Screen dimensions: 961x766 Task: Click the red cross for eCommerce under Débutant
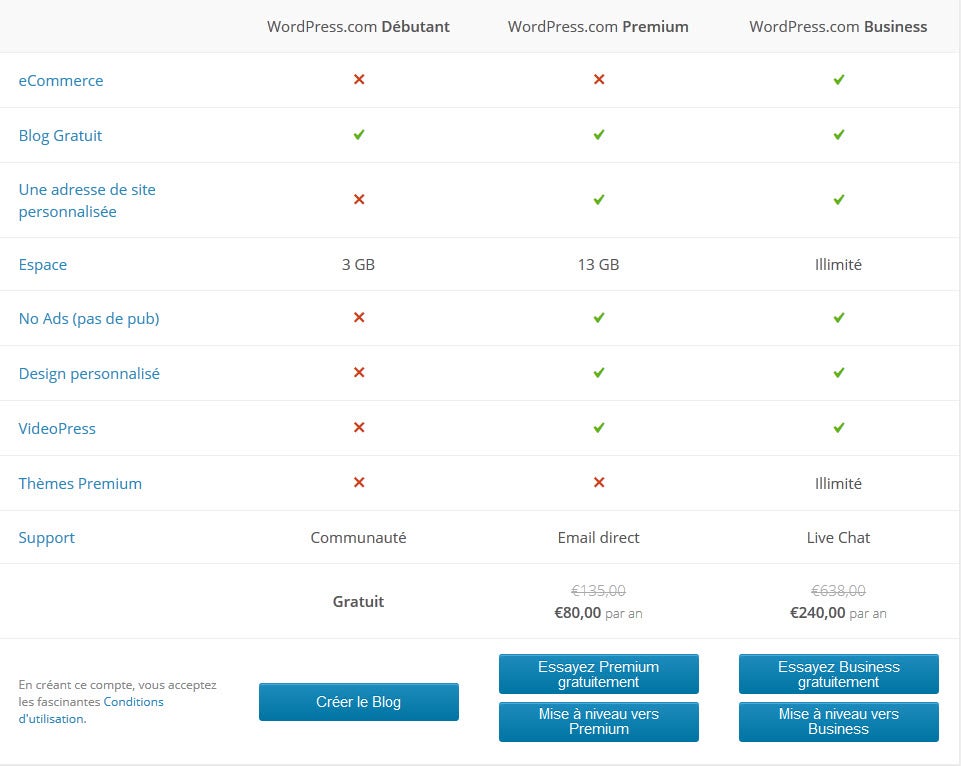(x=359, y=79)
